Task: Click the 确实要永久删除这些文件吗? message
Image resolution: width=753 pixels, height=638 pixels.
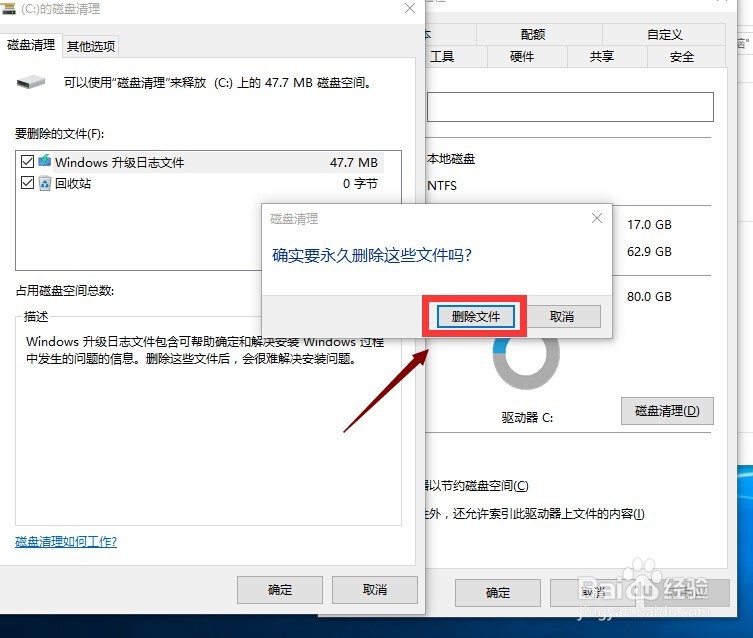Action: coord(372,255)
